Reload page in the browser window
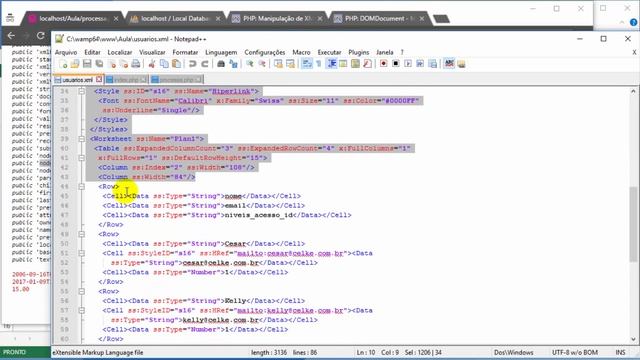This screenshot has height=360, width=640. (40, 36)
